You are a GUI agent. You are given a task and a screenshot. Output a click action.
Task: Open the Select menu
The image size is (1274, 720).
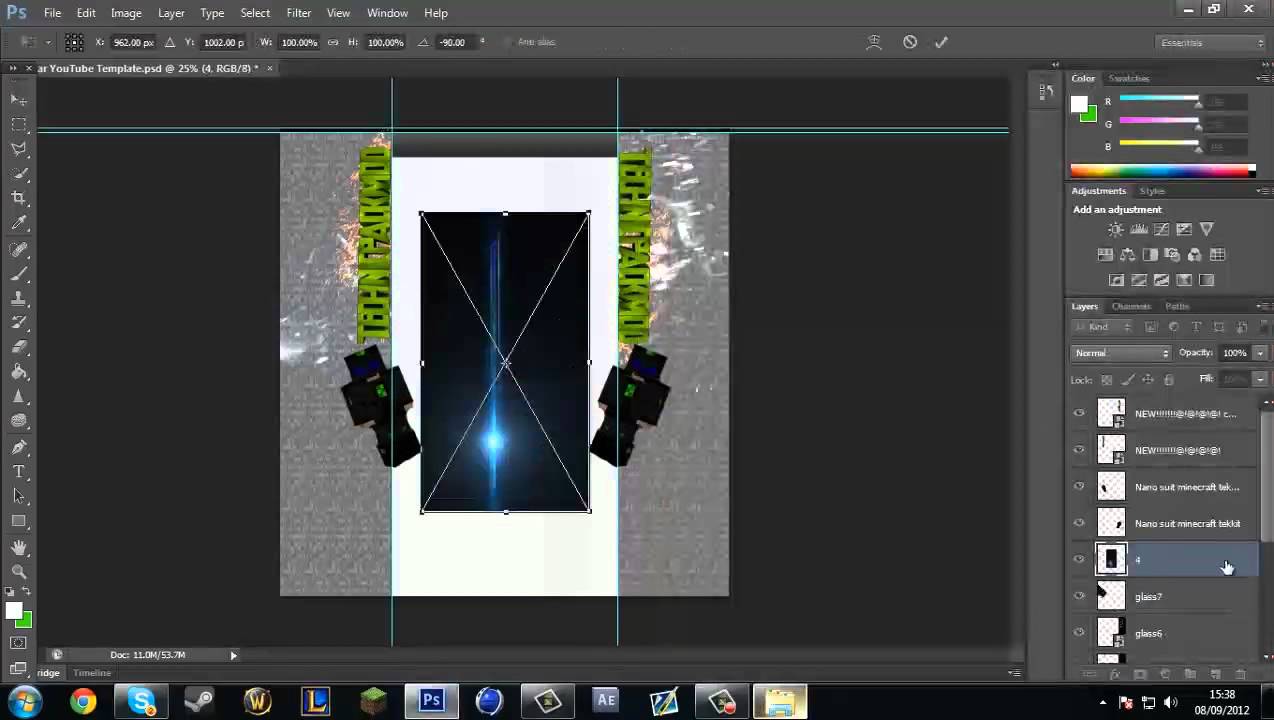[x=255, y=13]
